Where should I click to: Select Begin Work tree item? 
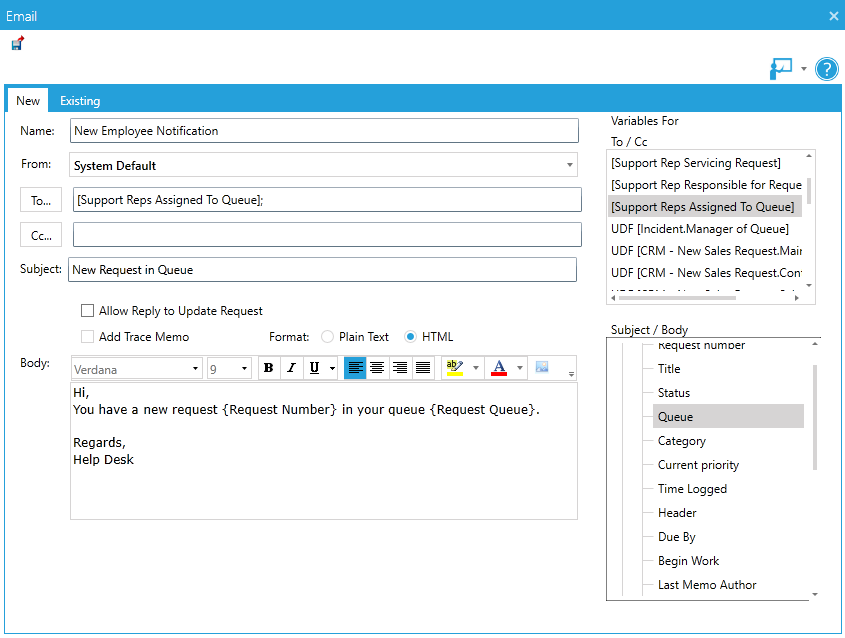pos(688,561)
